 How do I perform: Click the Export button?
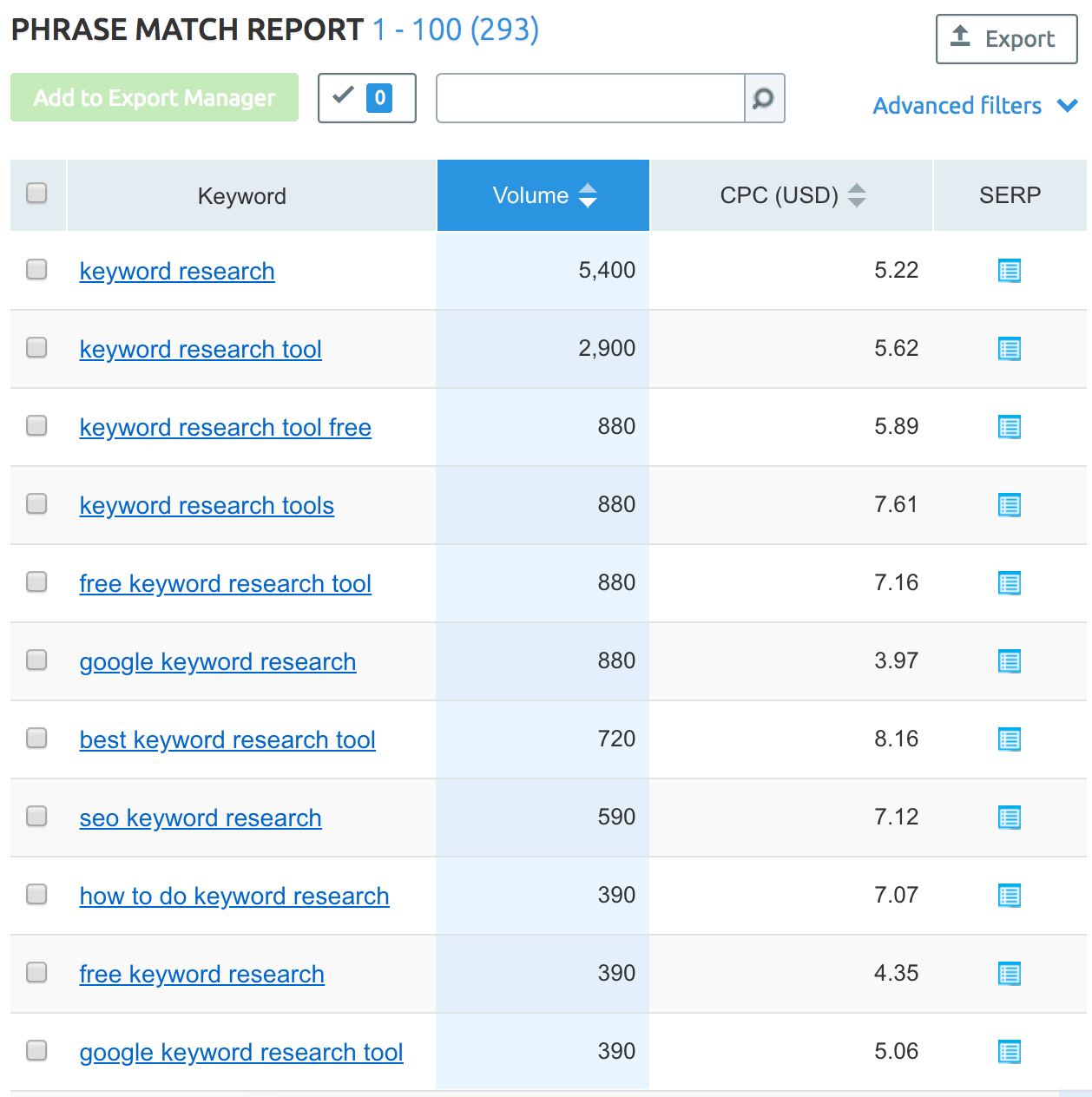(1006, 39)
